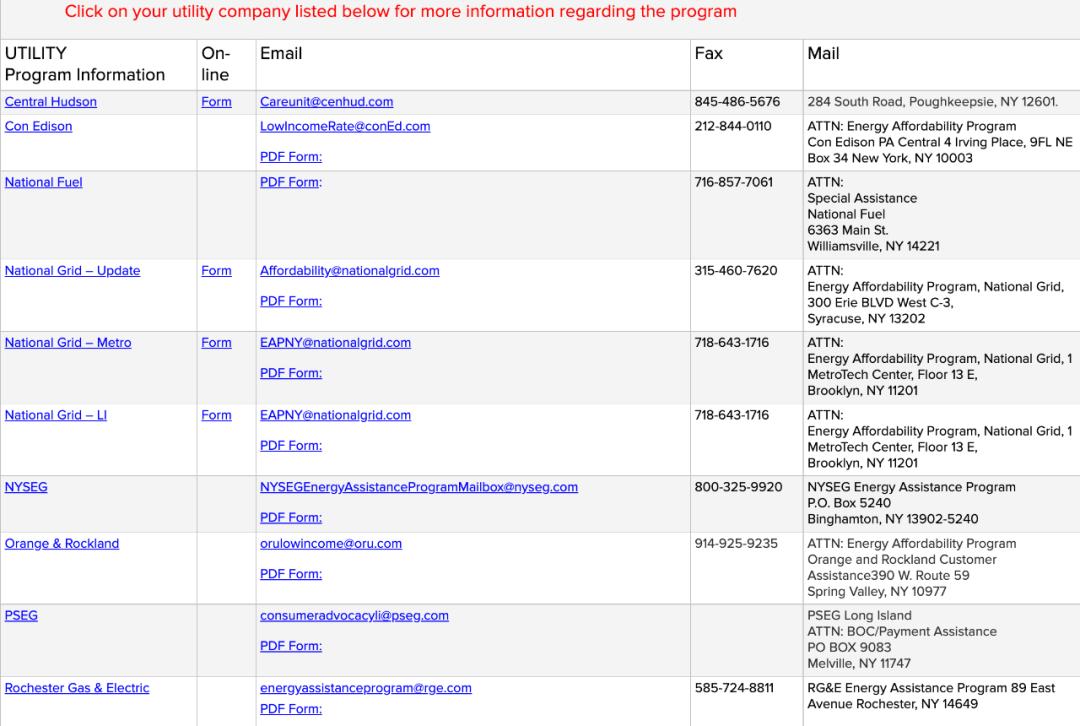
Task: Open the online Form for National Grid – Update
Action: [216, 271]
